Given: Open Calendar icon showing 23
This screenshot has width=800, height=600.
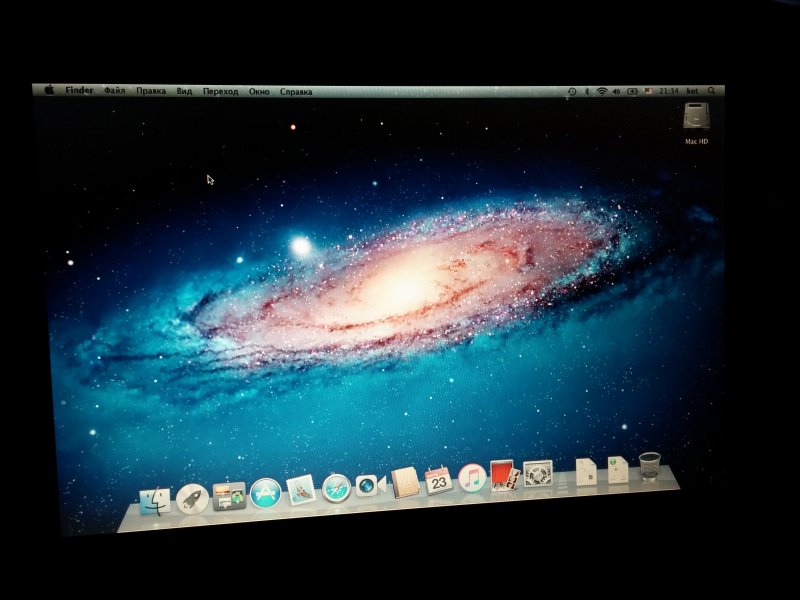Looking at the screenshot, I should [x=439, y=480].
